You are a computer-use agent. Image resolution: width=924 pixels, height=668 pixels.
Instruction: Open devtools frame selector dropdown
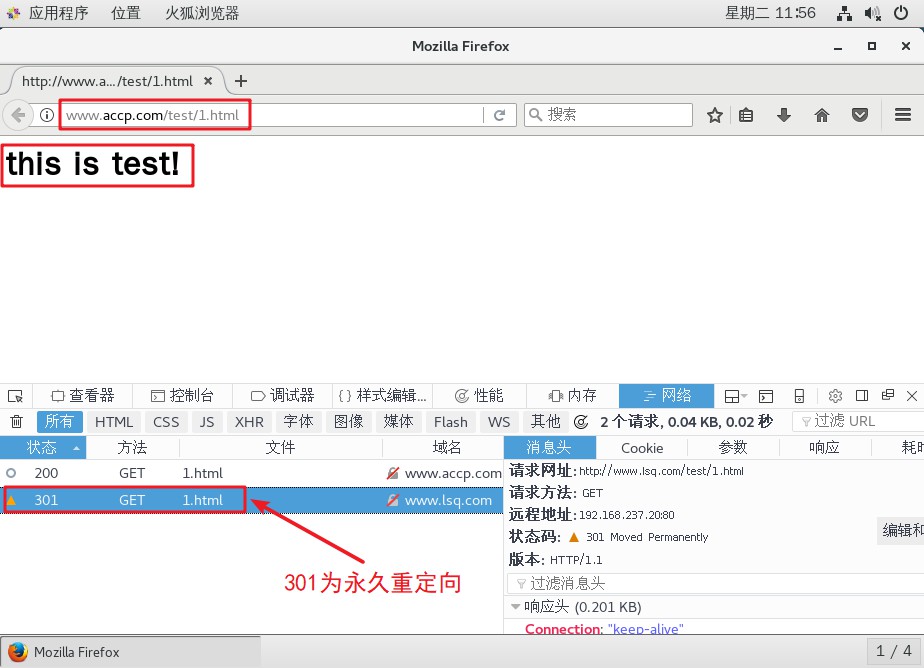(735, 396)
